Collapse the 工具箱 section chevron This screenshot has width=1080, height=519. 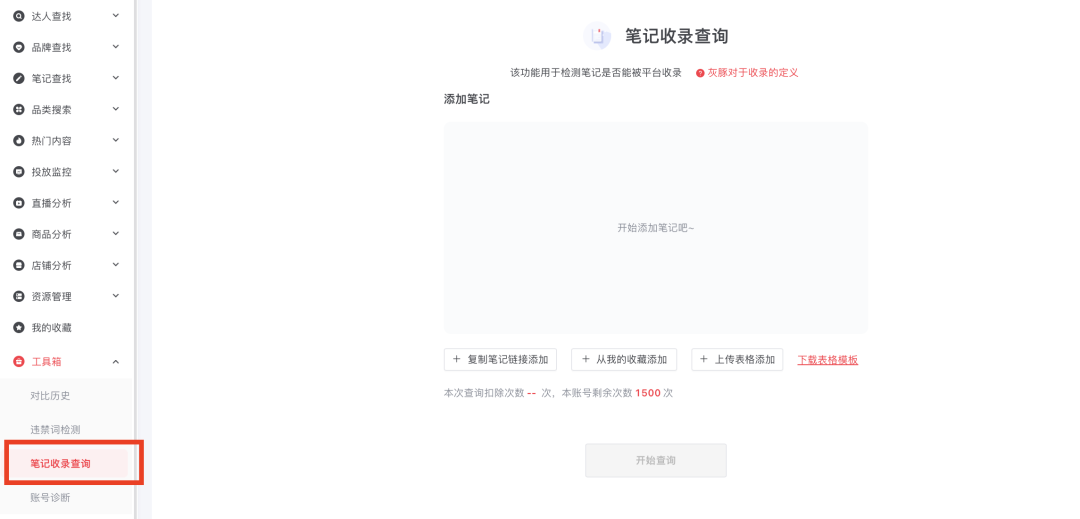pos(116,361)
